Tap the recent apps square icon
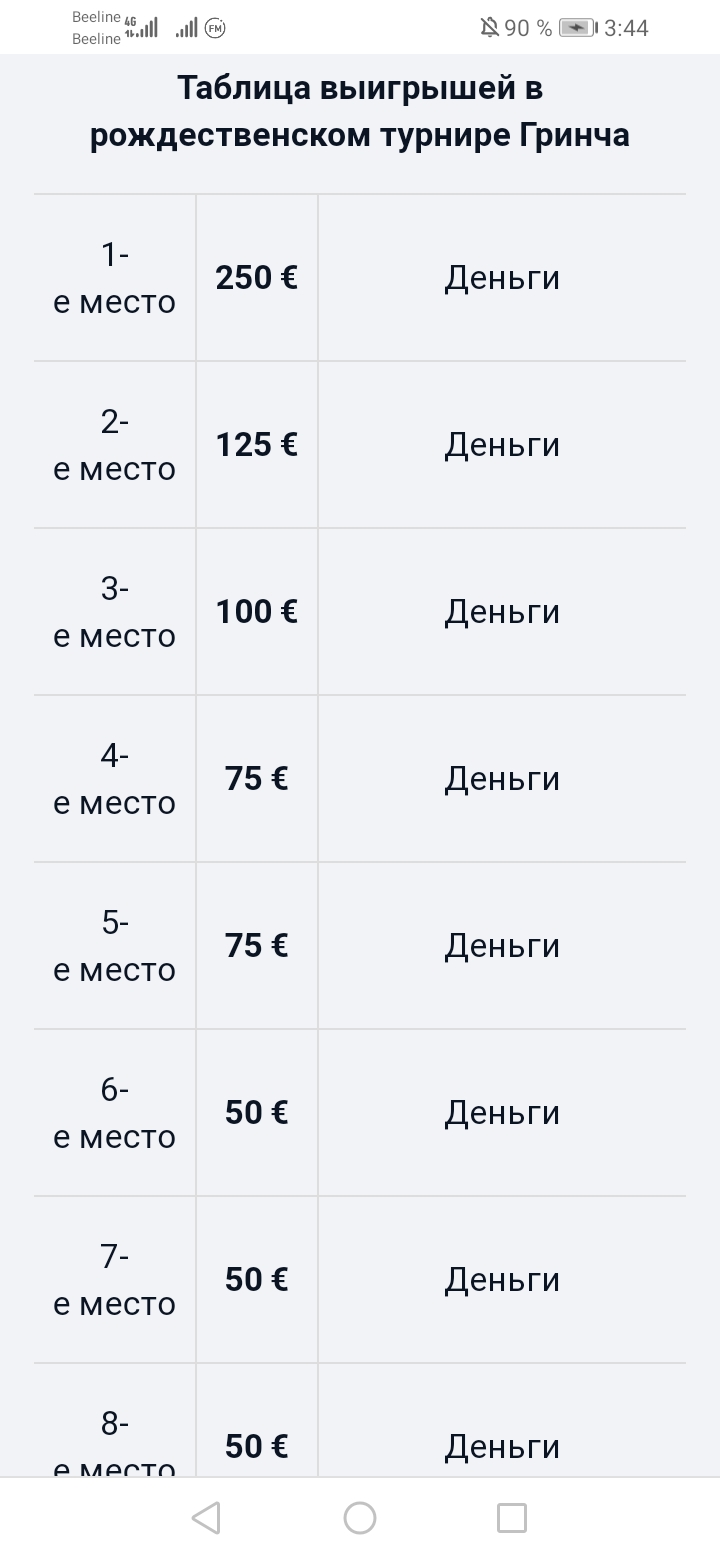The image size is (720, 1560). (512, 1518)
